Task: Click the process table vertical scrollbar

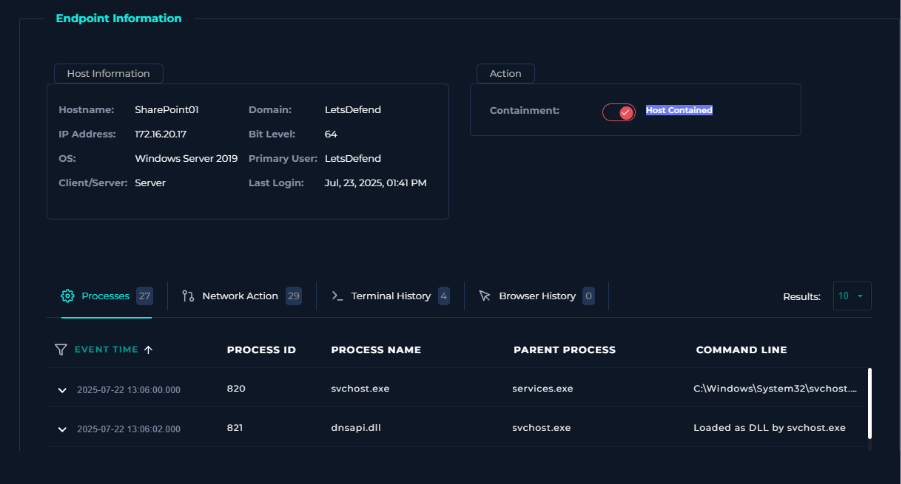Action: click(869, 403)
